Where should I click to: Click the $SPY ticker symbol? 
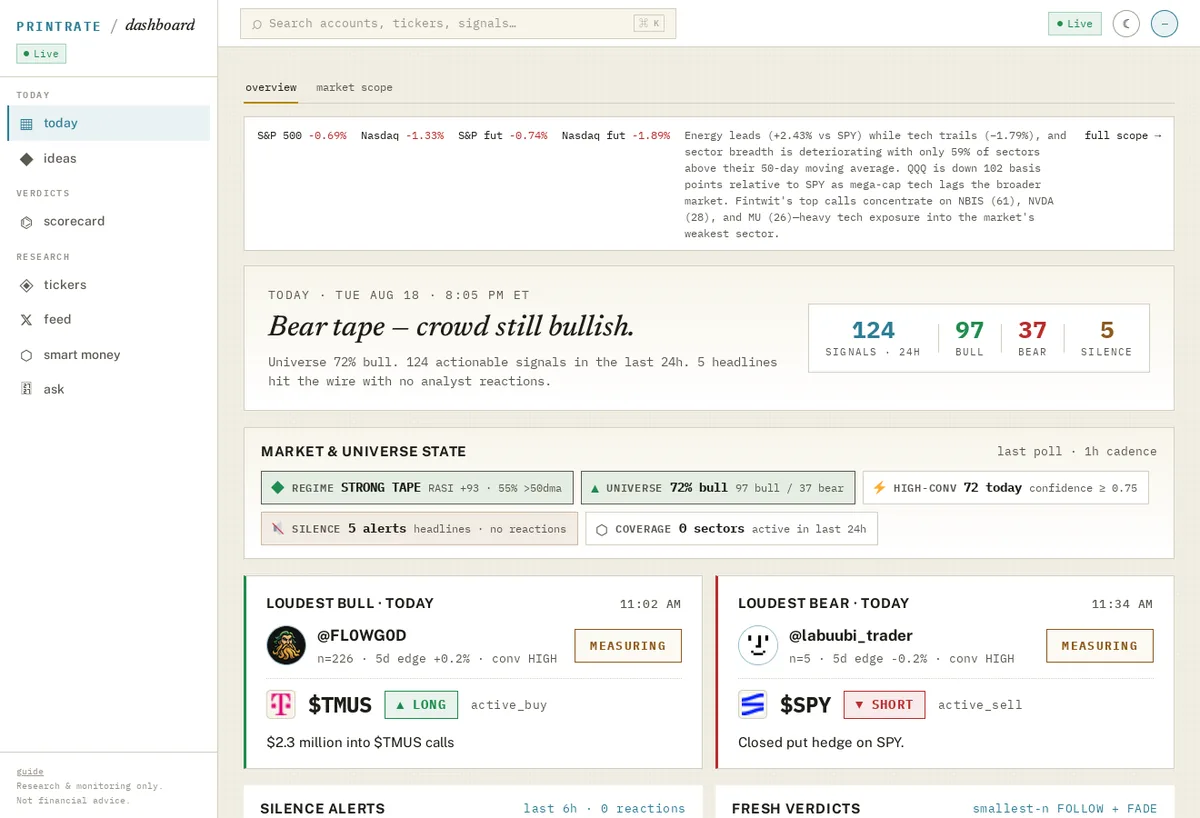[806, 705]
